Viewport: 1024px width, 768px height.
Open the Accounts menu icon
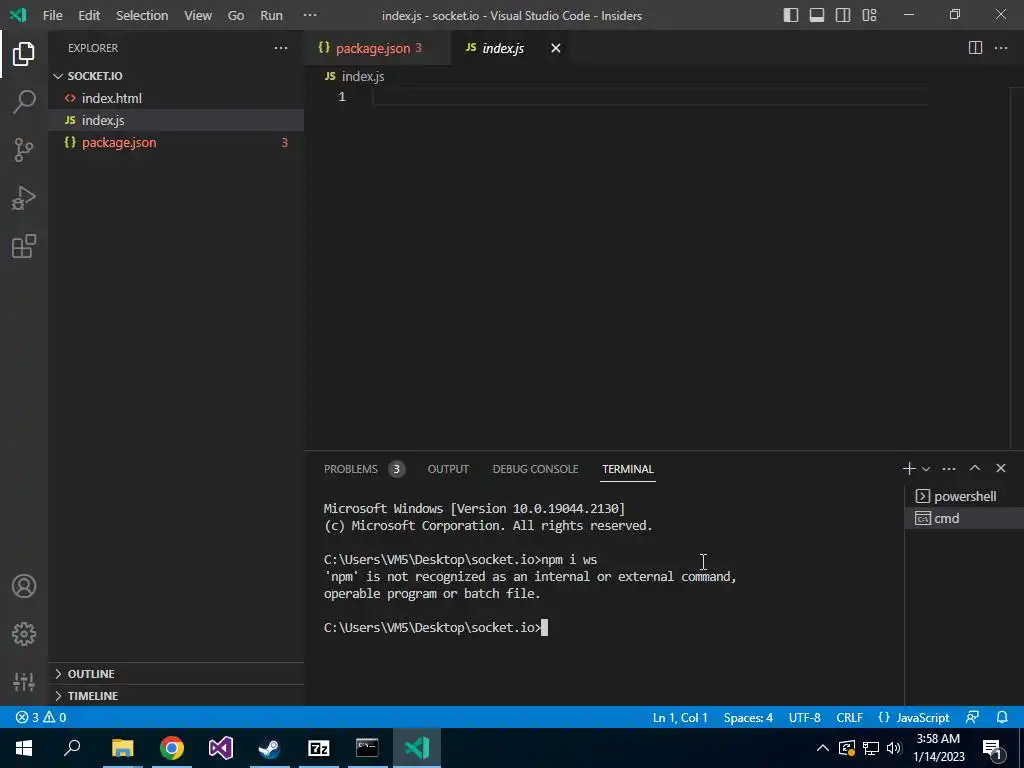tap(24, 586)
